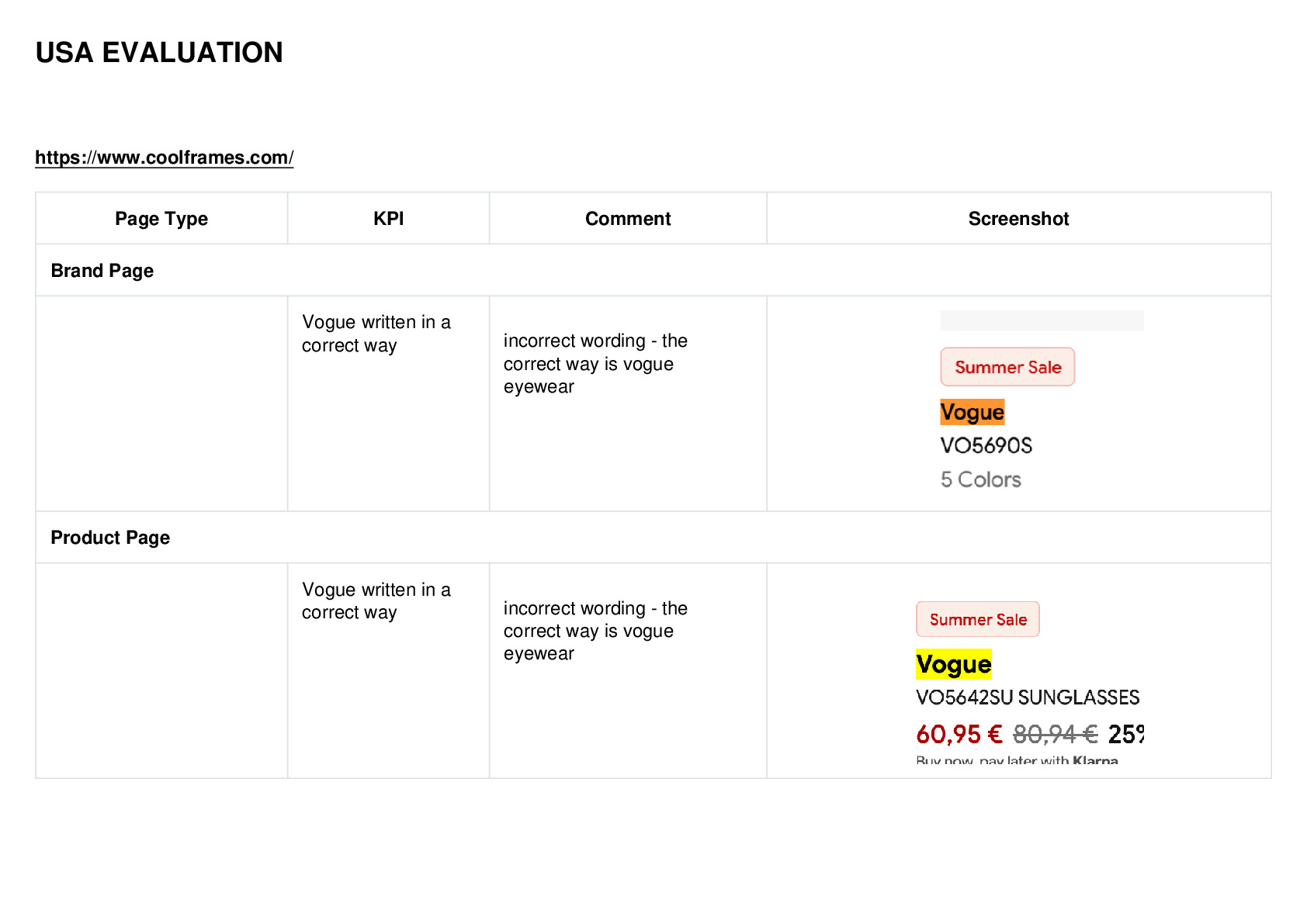Click the 5 Colors label
The height and width of the screenshot is (924, 1307).
tap(981, 479)
